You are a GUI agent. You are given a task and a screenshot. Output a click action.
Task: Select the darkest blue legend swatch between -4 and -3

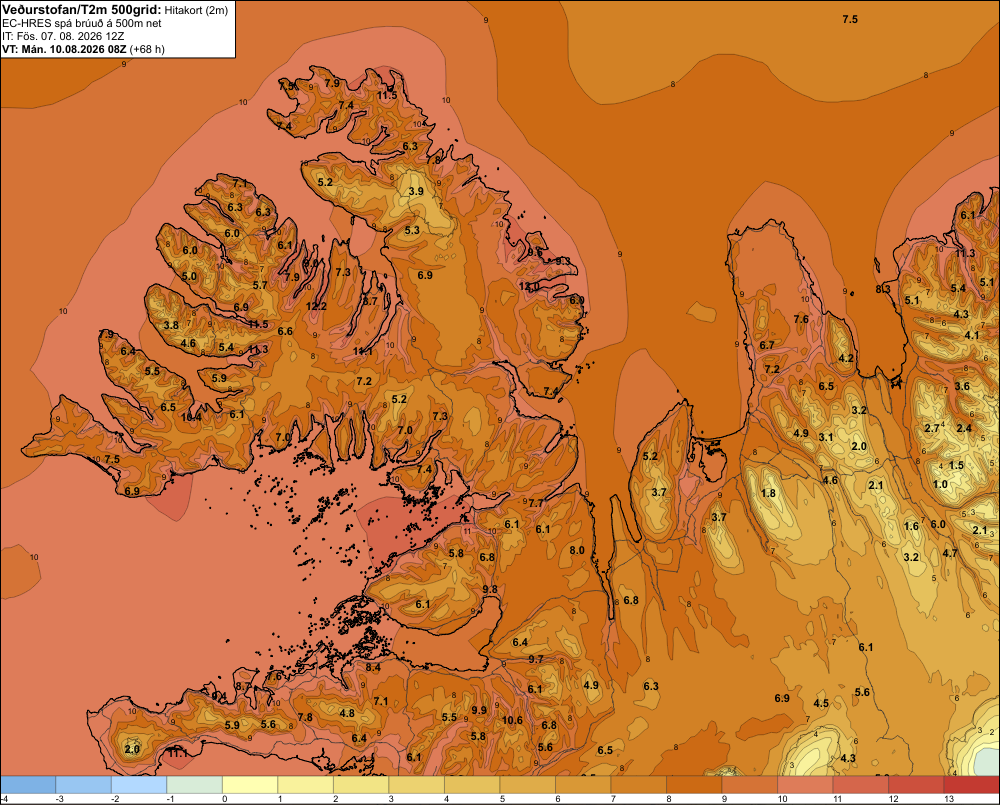tap(28, 784)
